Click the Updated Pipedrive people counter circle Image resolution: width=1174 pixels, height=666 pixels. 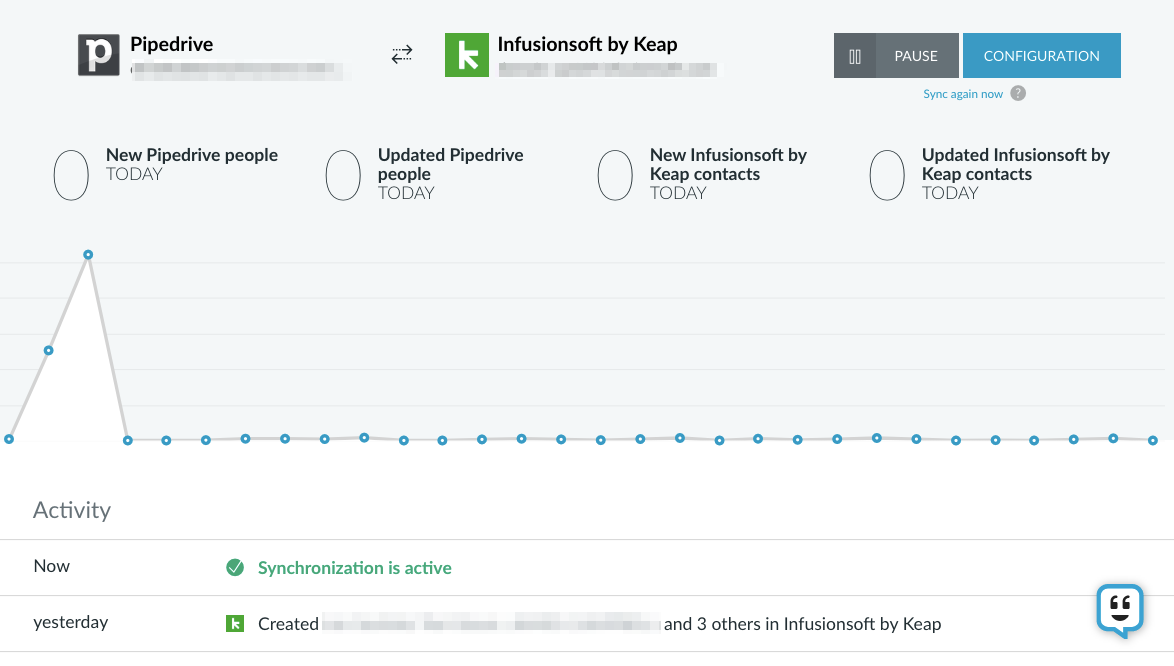pyautogui.click(x=343, y=175)
